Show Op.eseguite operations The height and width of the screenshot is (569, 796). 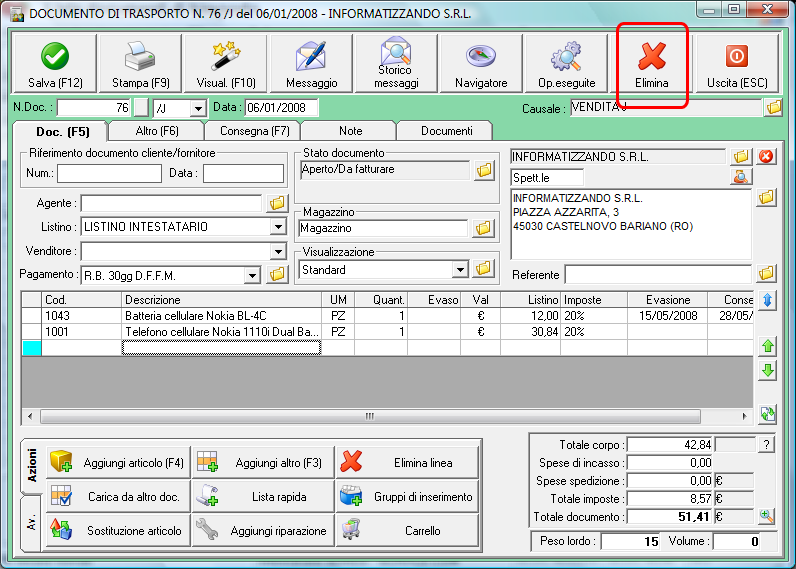[567, 63]
